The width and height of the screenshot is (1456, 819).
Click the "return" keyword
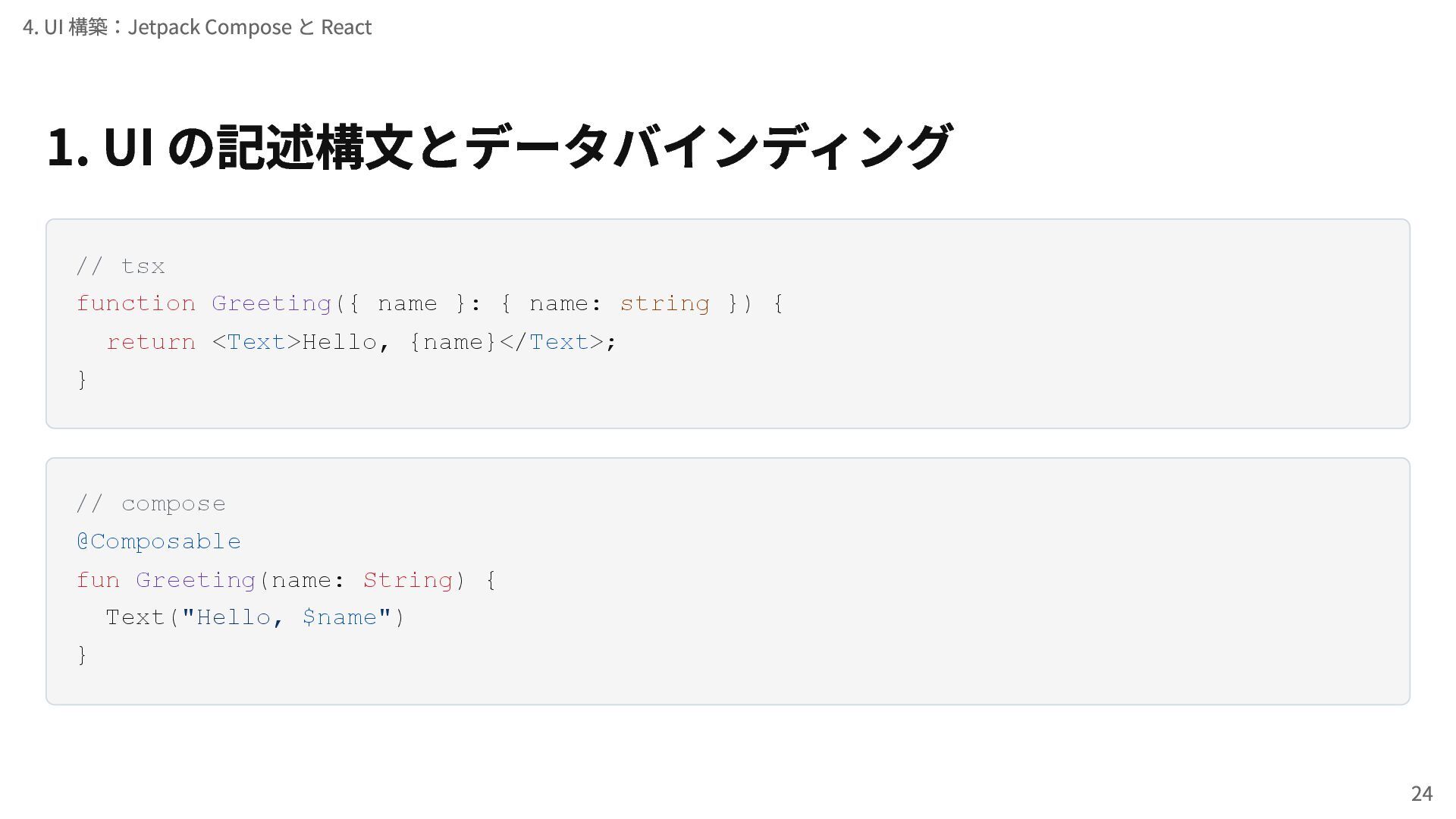(x=151, y=342)
